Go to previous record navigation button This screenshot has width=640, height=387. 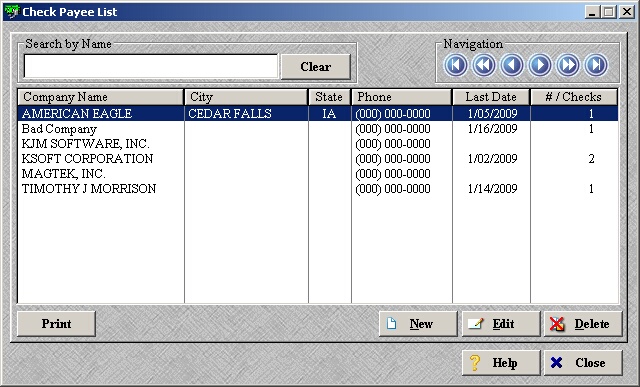point(512,65)
